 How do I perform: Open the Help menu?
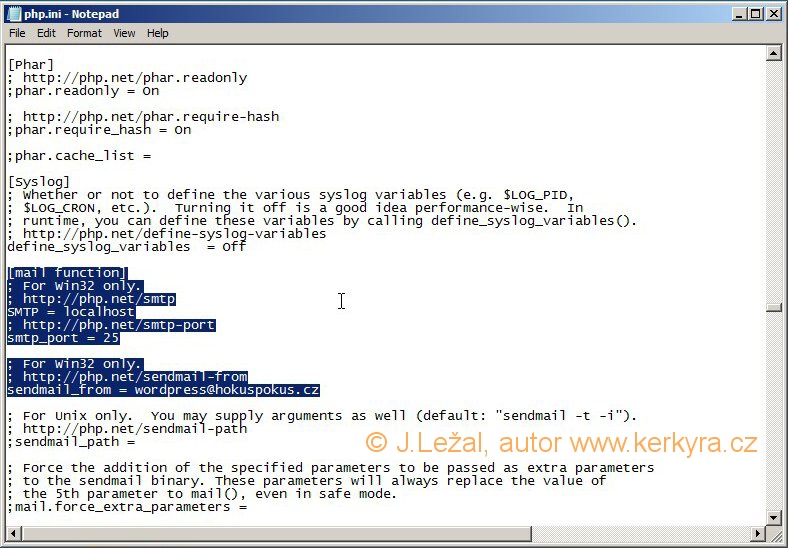[158, 33]
